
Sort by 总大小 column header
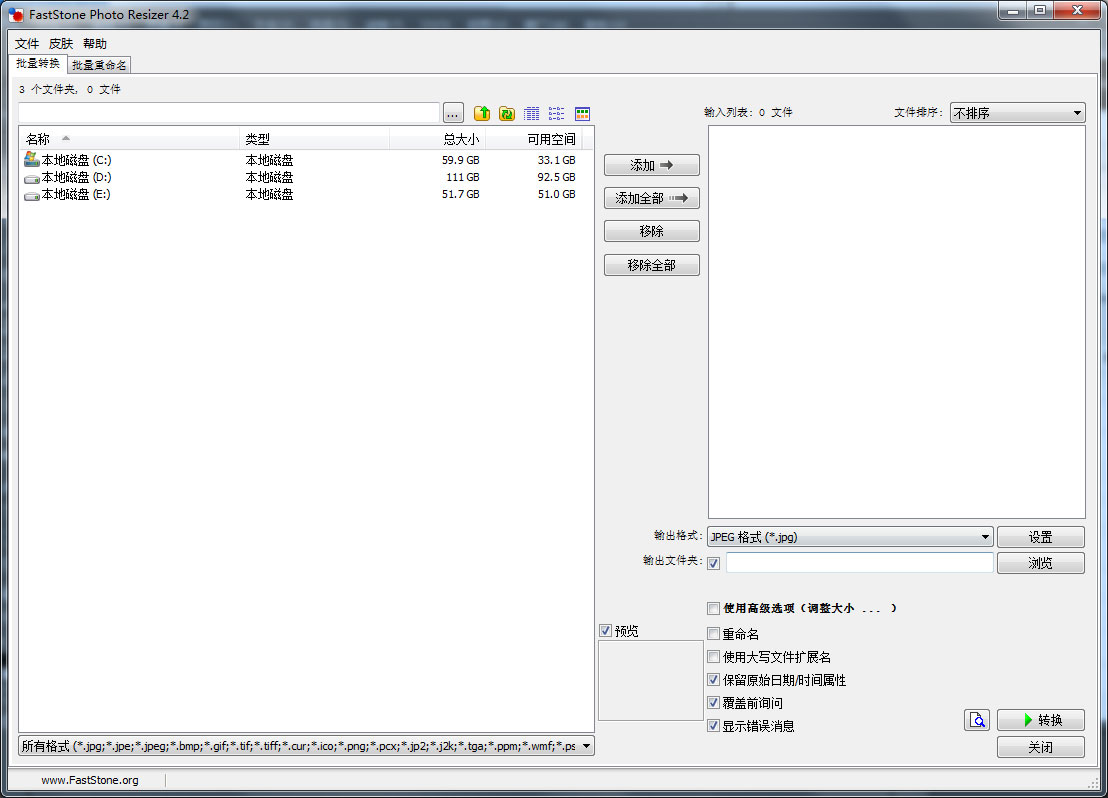point(437,139)
